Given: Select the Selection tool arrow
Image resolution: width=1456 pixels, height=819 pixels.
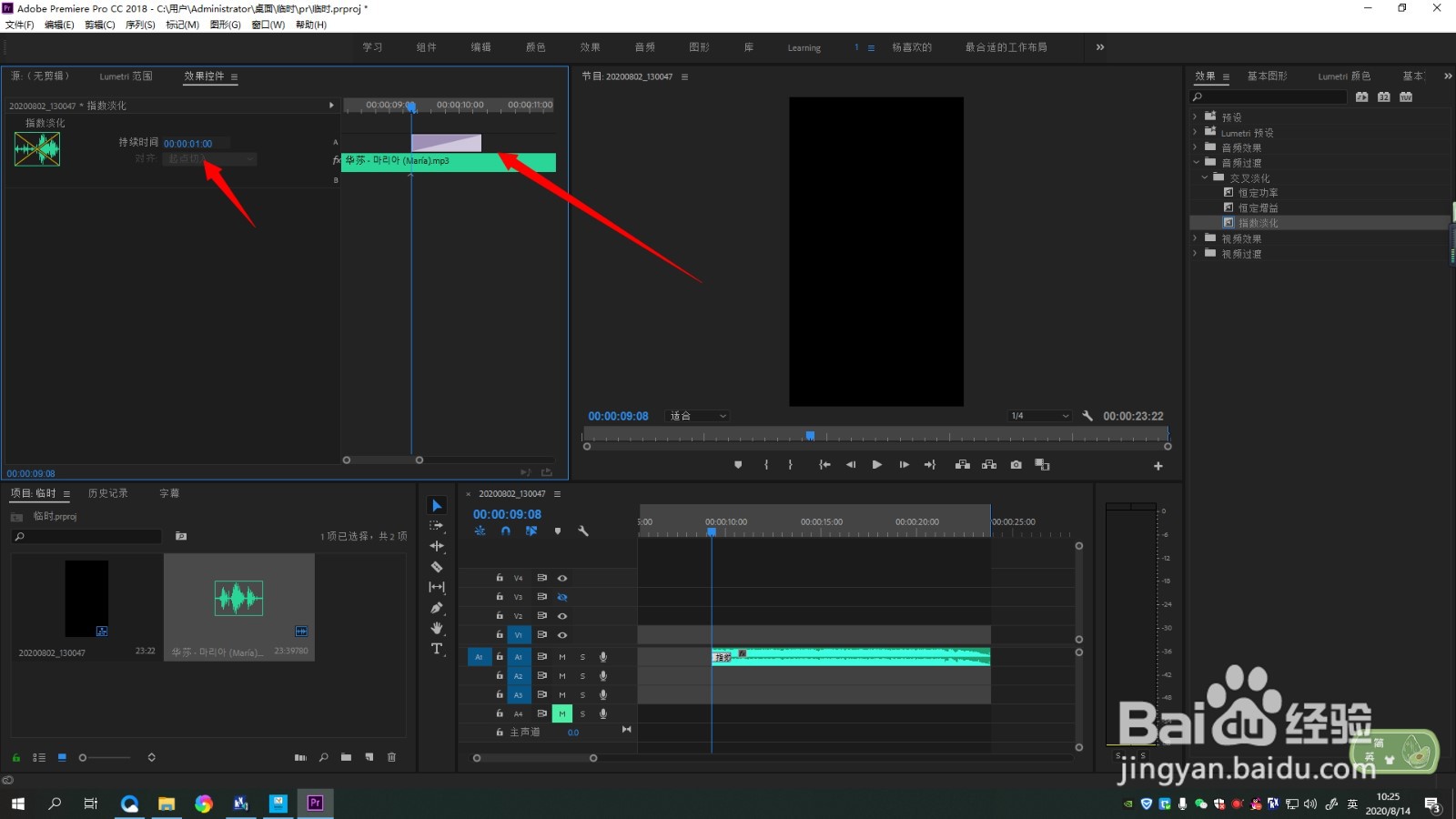Looking at the screenshot, I should pyautogui.click(x=437, y=506).
